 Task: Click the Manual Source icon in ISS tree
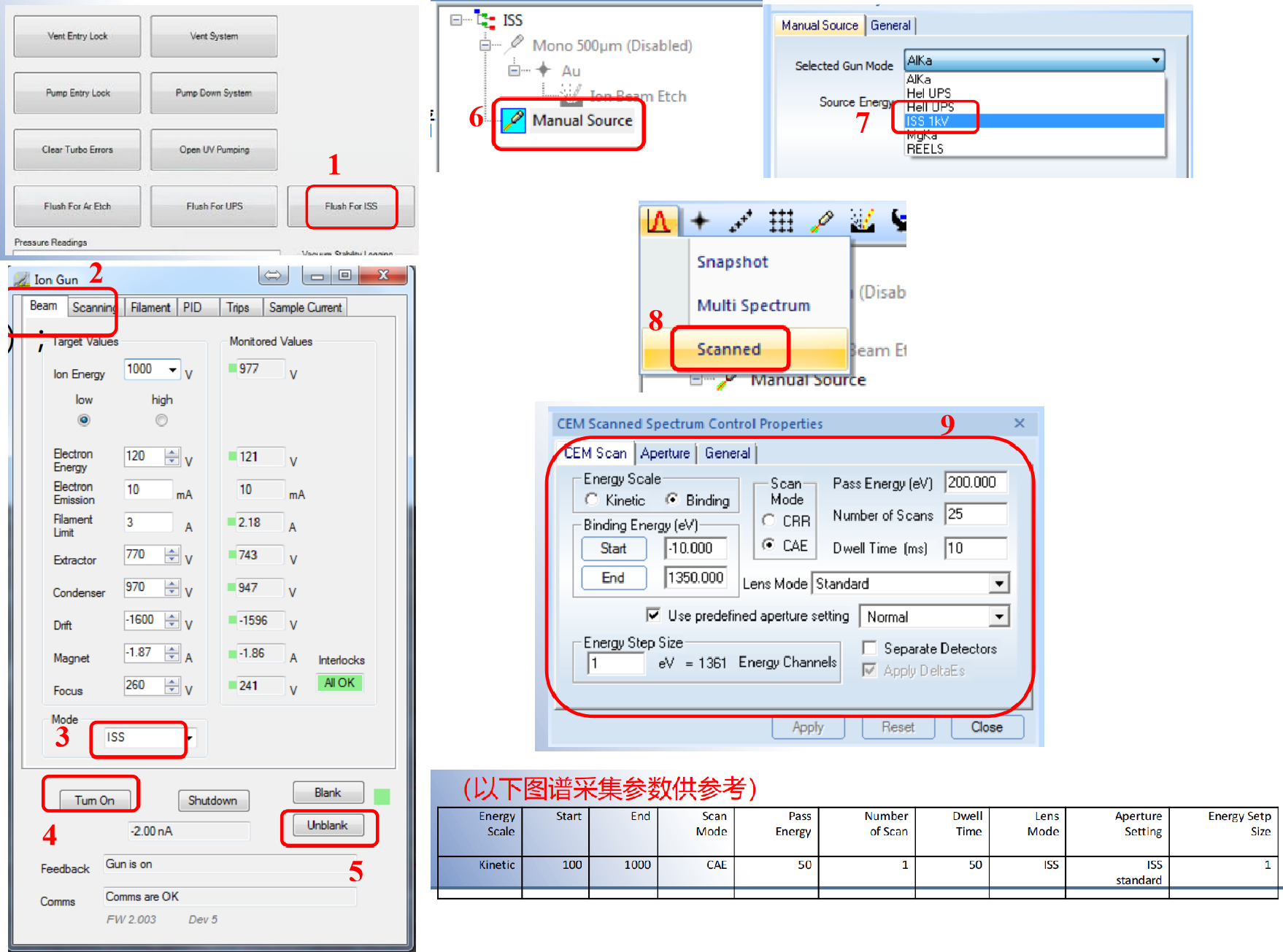point(514,120)
